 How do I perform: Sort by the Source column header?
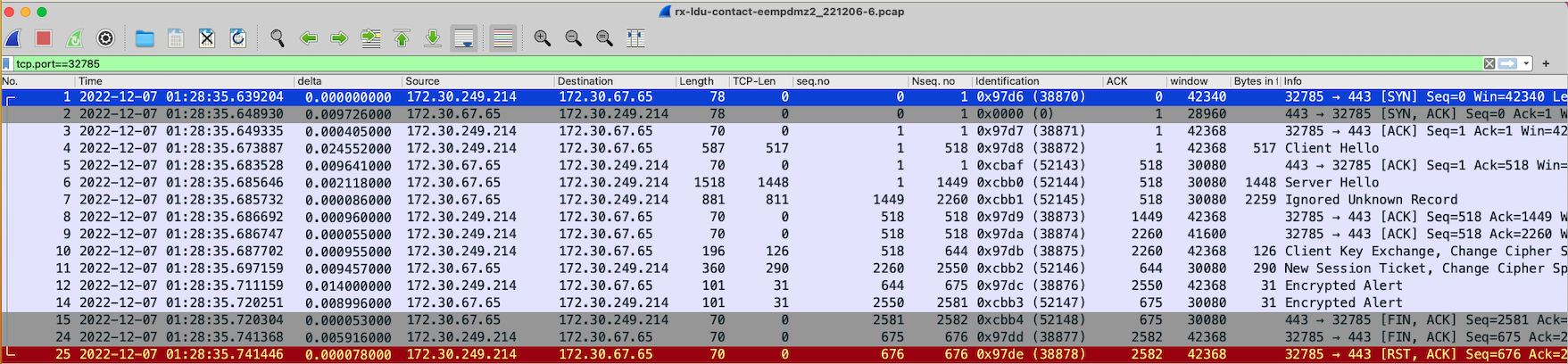477,81
